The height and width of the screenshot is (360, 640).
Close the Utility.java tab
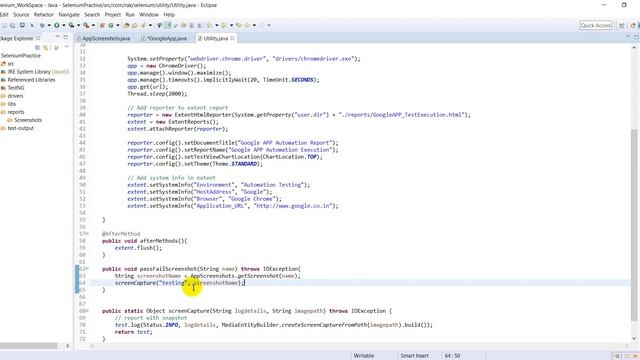[x=233, y=38]
